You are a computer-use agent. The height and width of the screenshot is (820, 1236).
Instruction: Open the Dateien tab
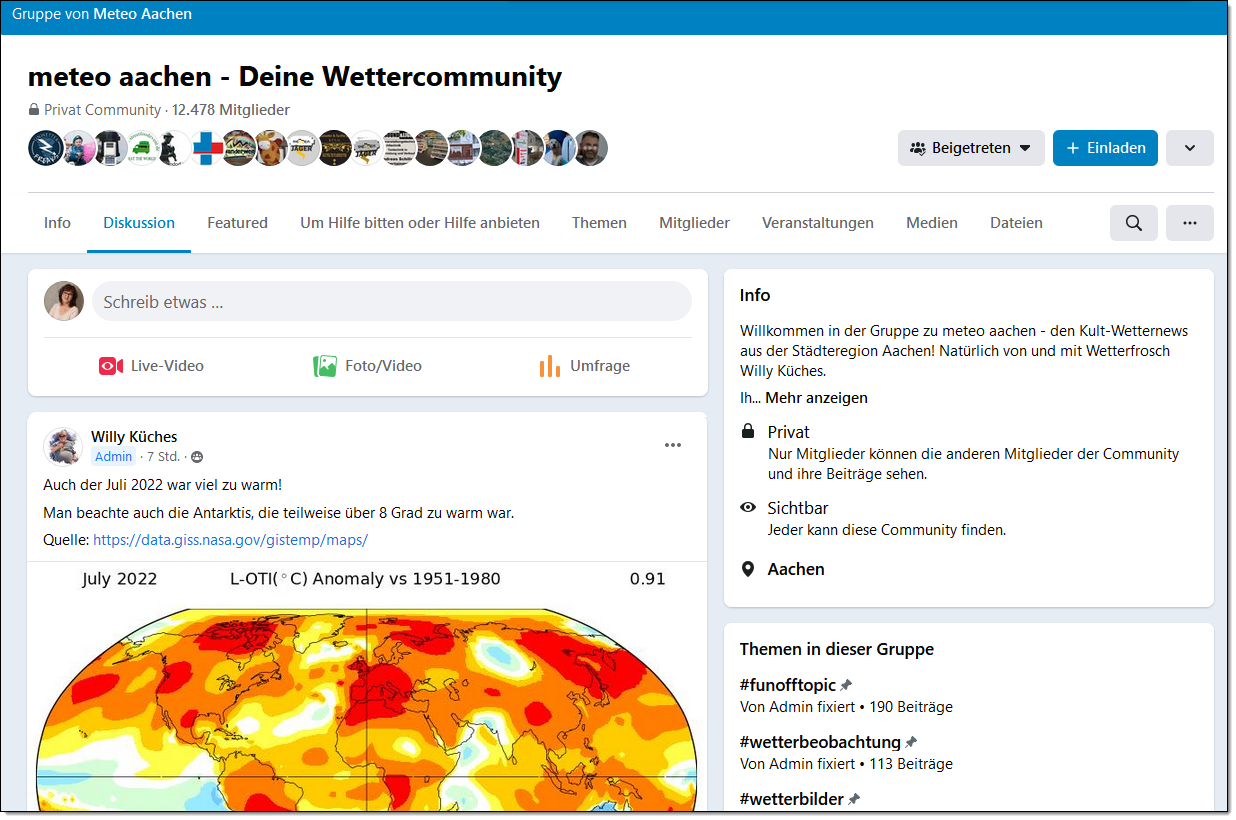tap(1016, 223)
